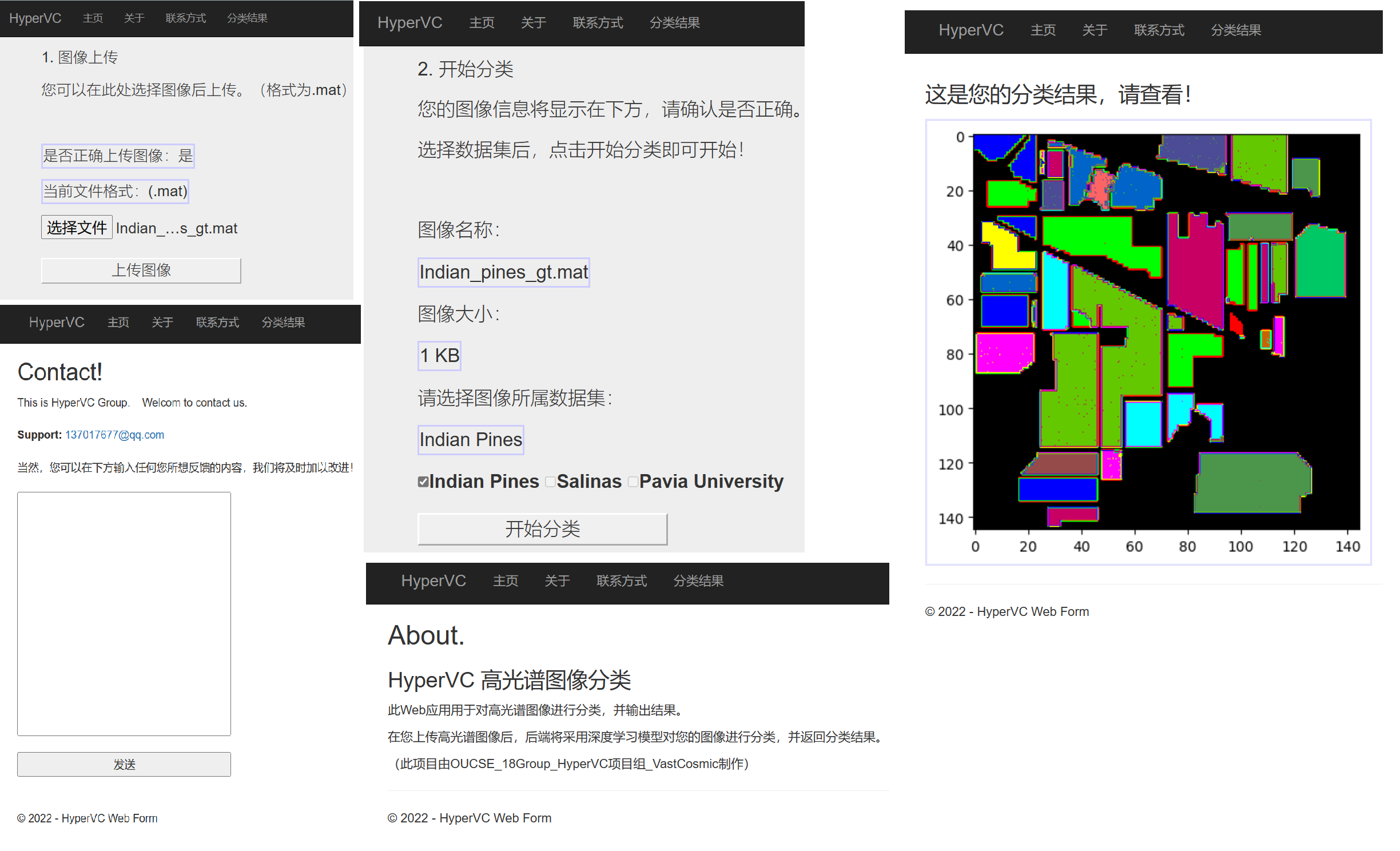Click the 是否正确上传图像 status box
Screen dimensions: 1400x851
point(118,156)
